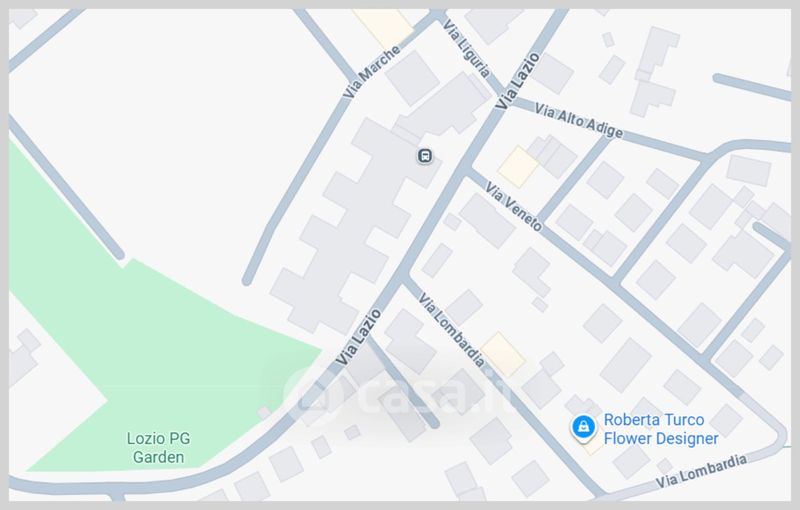Click the Lozio PG Garden label
The width and height of the screenshot is (800, 510).
158,448
